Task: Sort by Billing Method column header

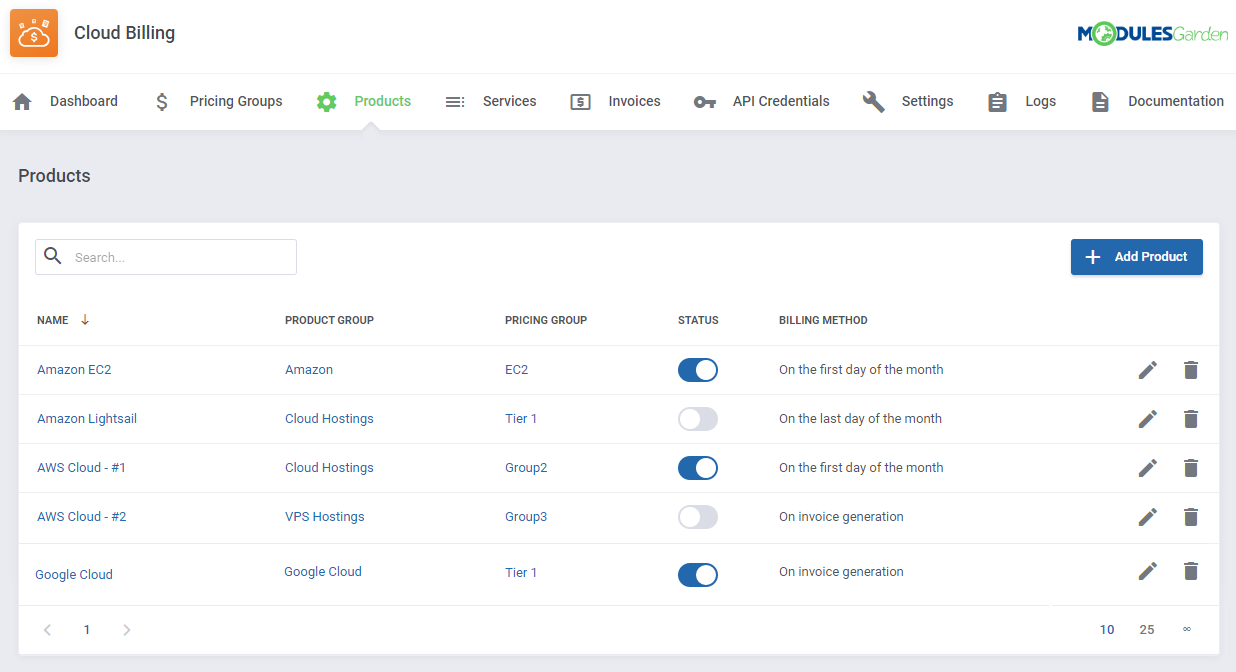Action: 823,320
